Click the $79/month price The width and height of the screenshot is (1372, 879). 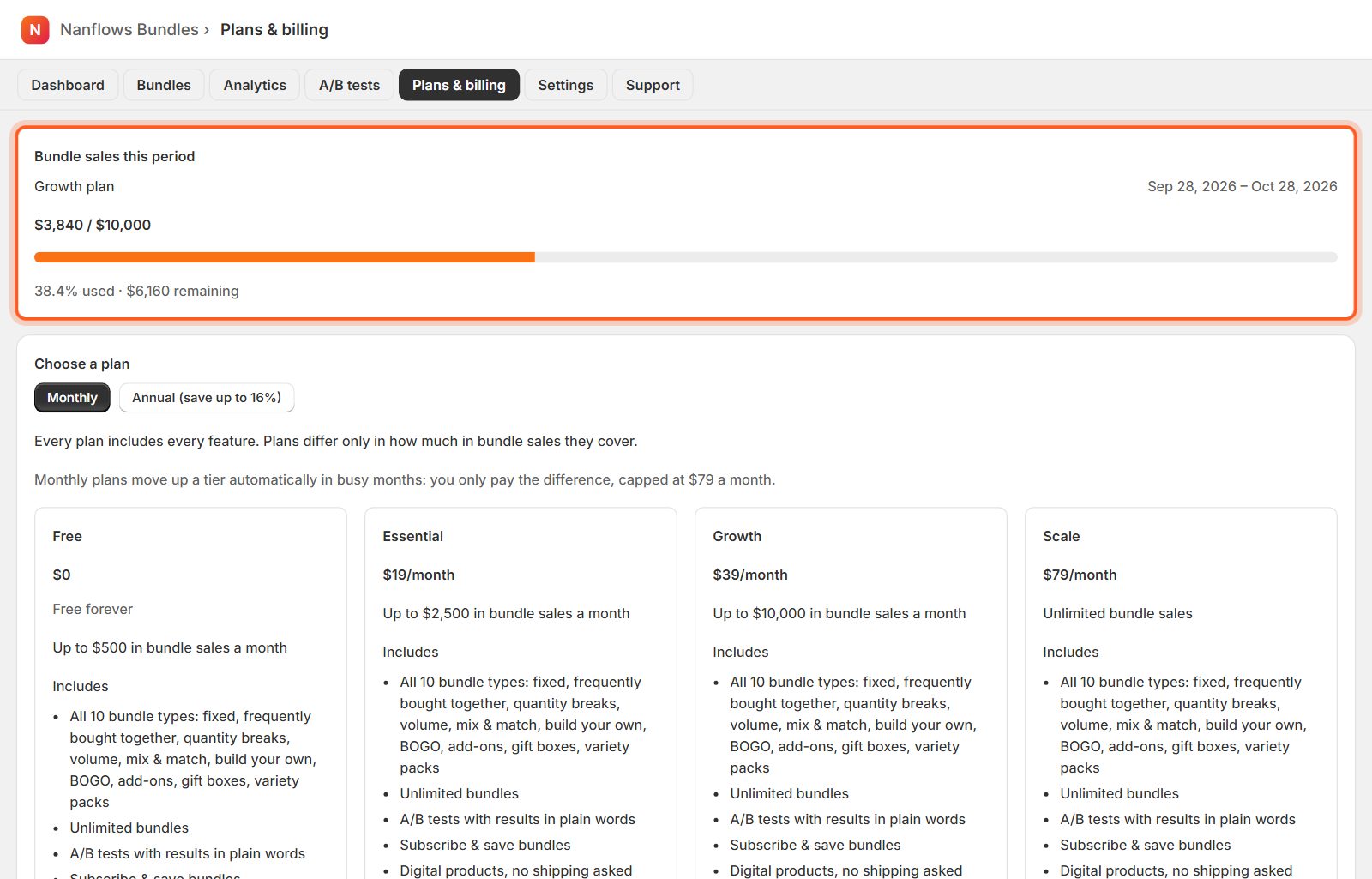[1080, 575]
